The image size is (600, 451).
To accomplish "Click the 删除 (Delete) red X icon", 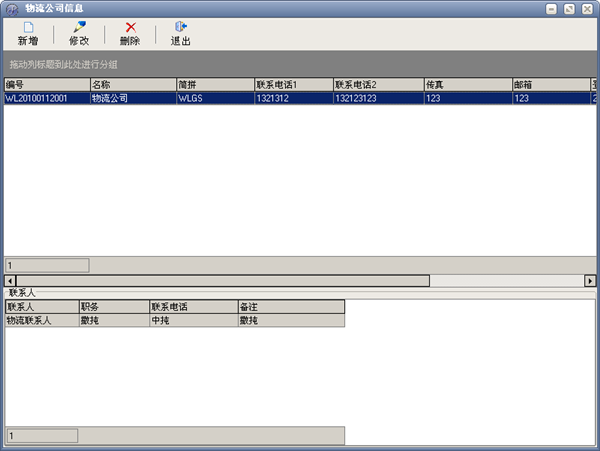I will (130, 27).
